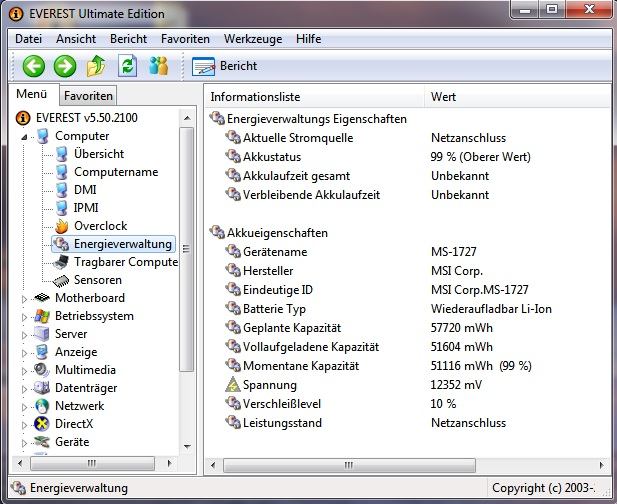Click the tree panel horizontal scroll-right arrow
This screenshot has width=617, height=504.
[x=170, y=463]
